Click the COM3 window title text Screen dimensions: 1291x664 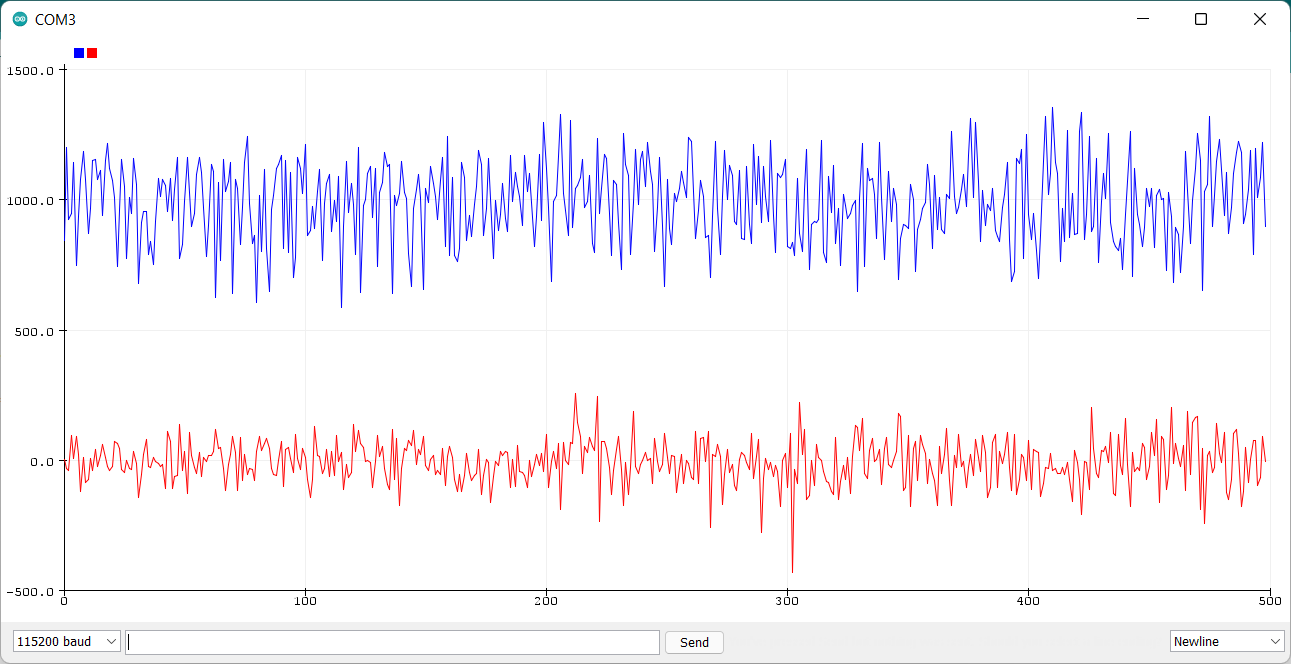55,20
